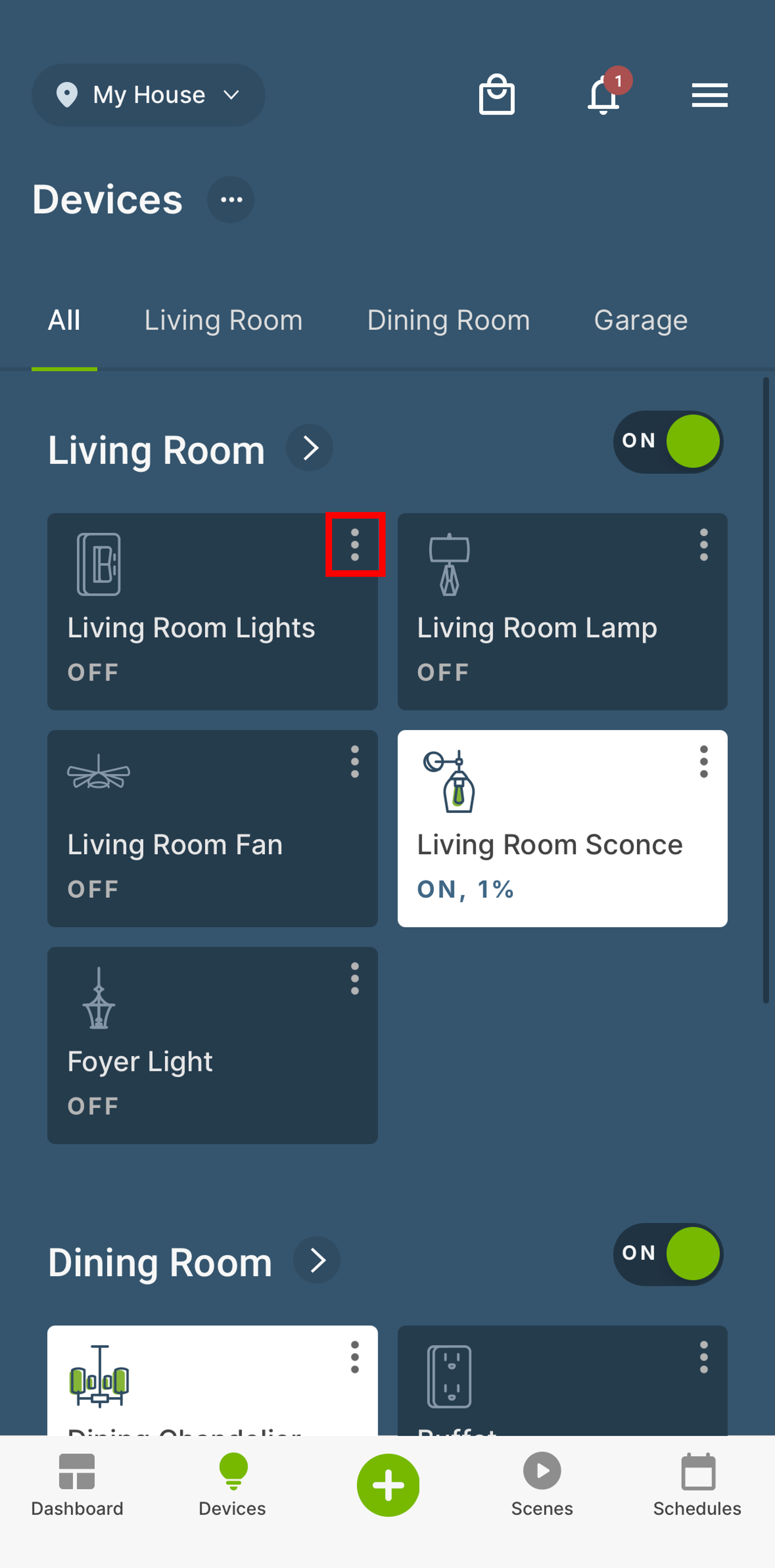Expand the My House location dropdown
The height and width of the screenshot is (1568, 775).
[x=148, y=95]
